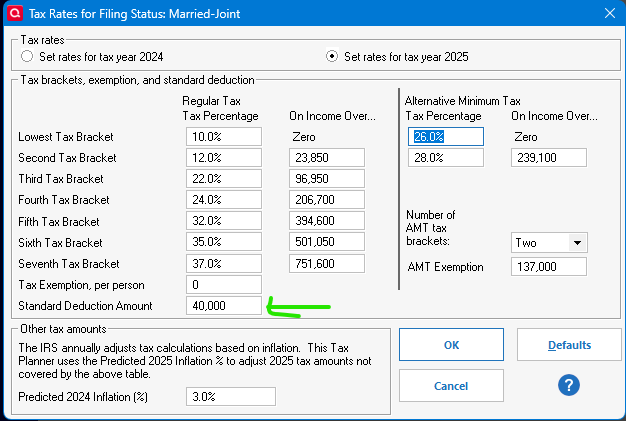Click the Seventh Tax Bracket percentage field
Viewport: 626px width, 421px height.
pyautogui.click(x=224, y=263)
